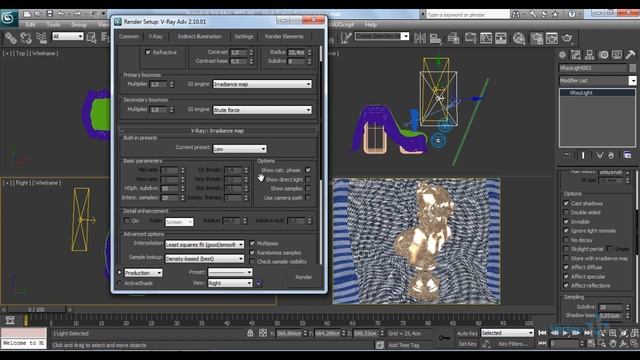Open the V-Ray tab

[156, 36]
